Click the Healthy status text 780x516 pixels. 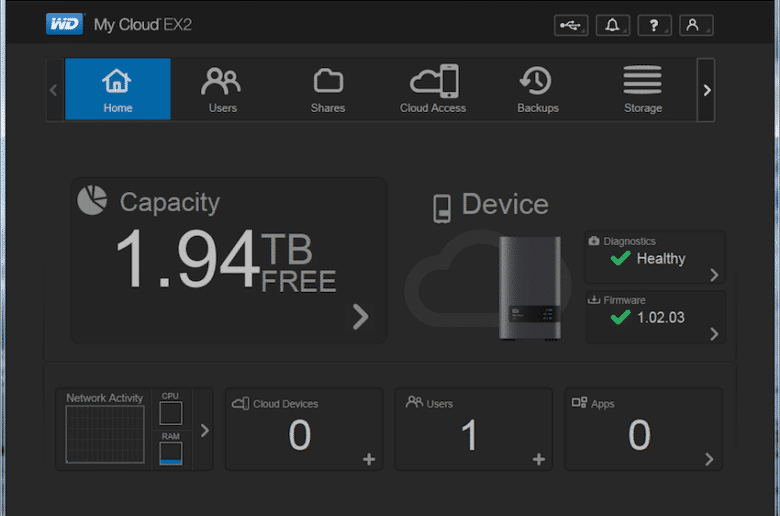tap(661, 259)
